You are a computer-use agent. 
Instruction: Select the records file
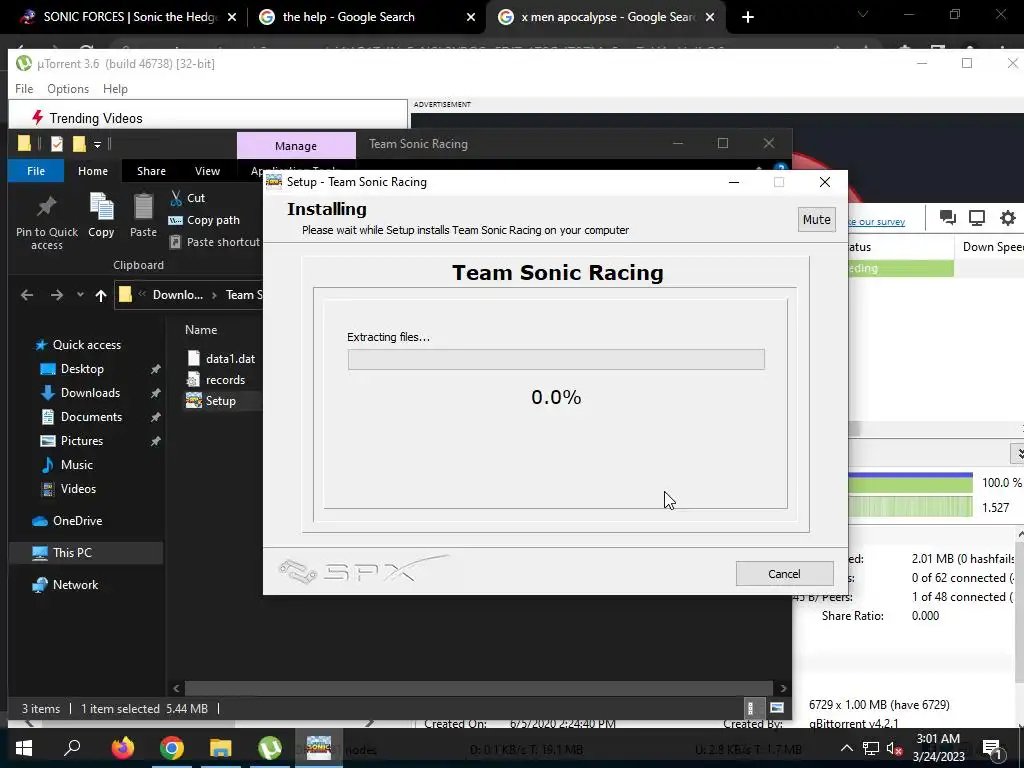tap(216, 379)
